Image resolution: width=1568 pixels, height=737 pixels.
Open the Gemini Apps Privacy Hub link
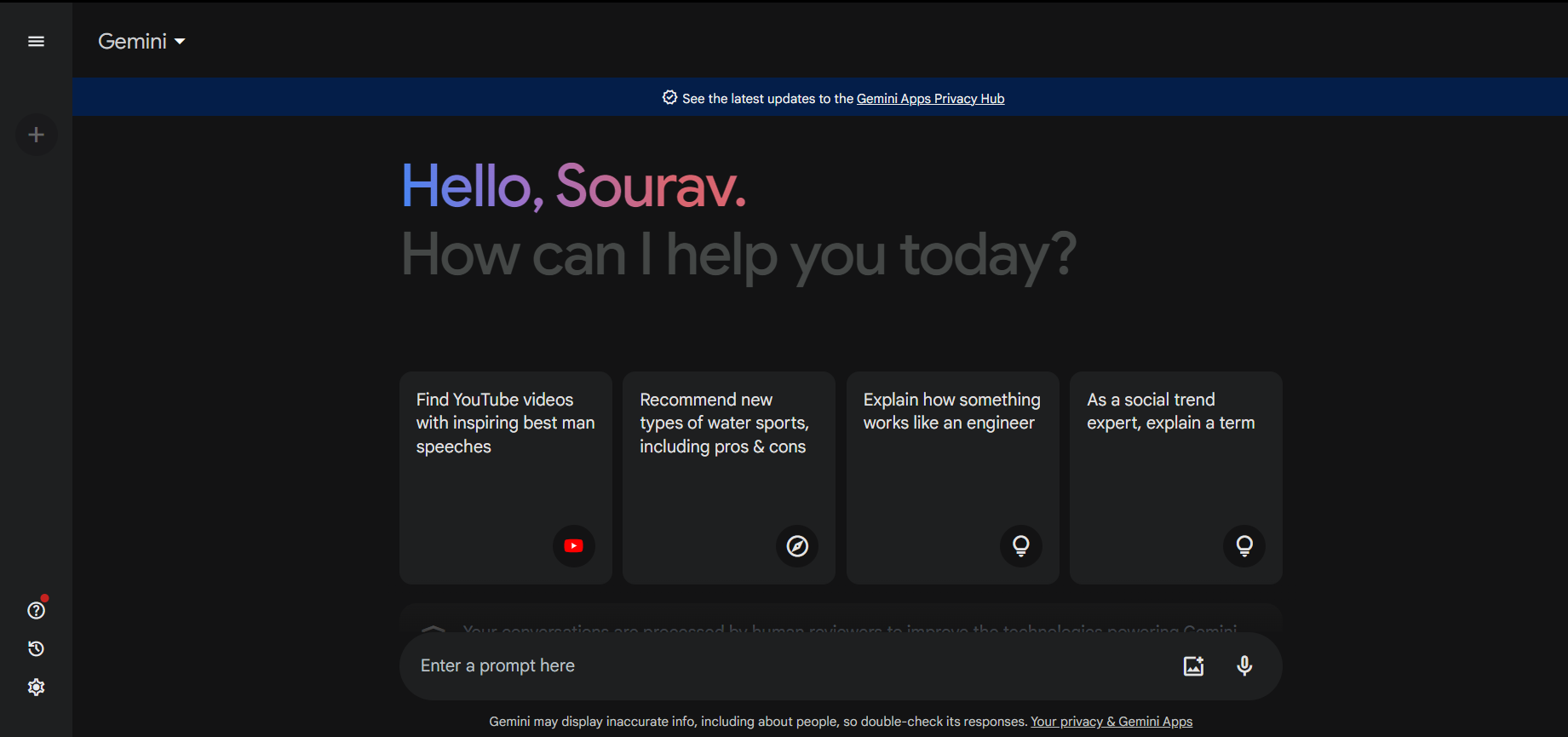(930, 99)
